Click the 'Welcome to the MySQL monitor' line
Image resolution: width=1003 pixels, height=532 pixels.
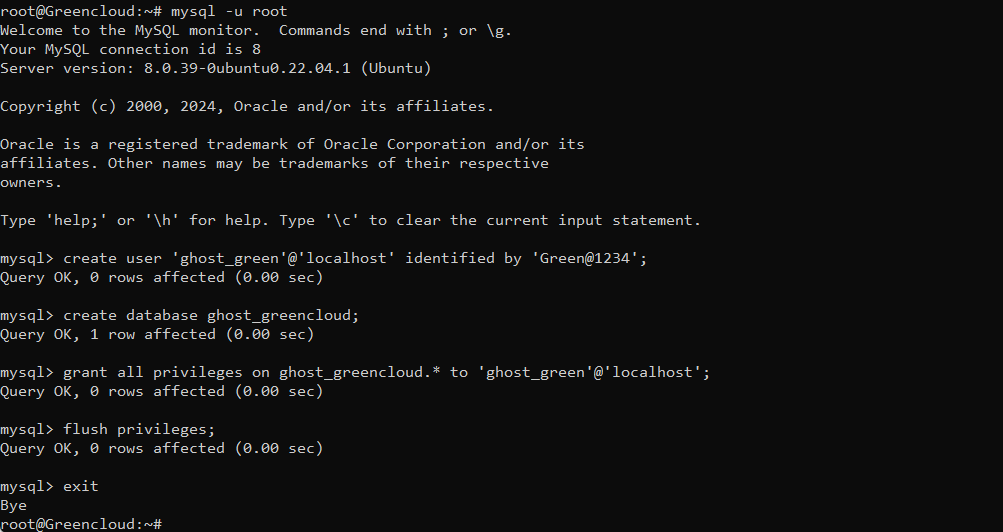click(256, 30)
